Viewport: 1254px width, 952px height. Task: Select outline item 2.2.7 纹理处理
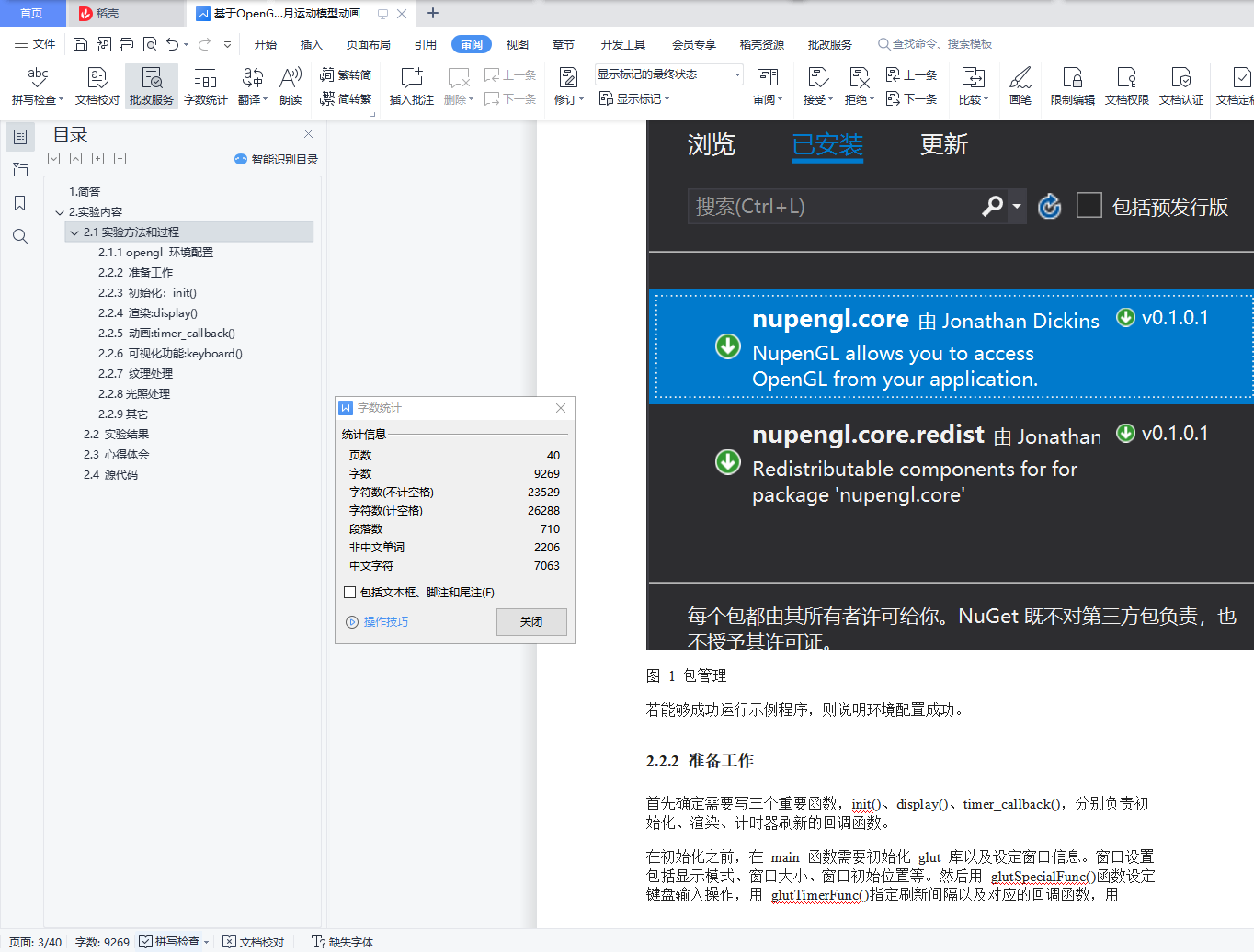coord(135,374)
